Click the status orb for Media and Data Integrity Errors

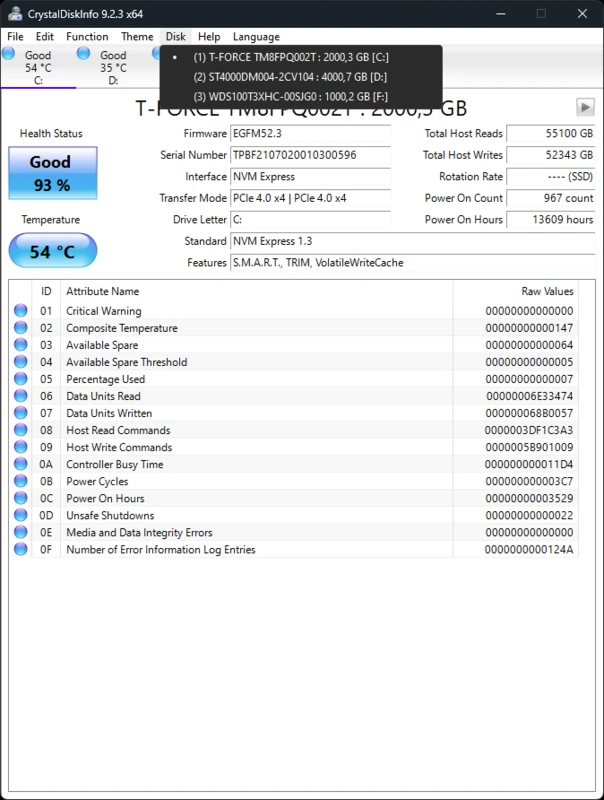coord(20,532)
